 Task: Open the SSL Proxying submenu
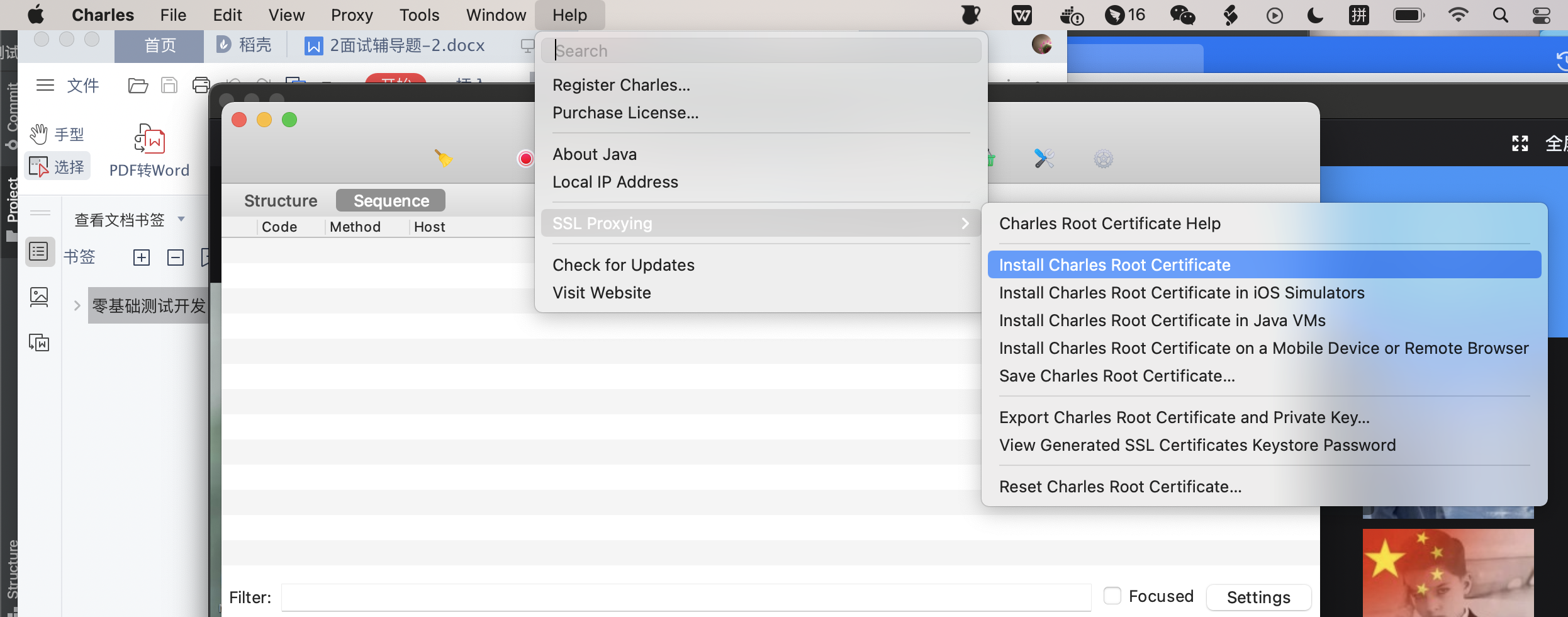760,224
